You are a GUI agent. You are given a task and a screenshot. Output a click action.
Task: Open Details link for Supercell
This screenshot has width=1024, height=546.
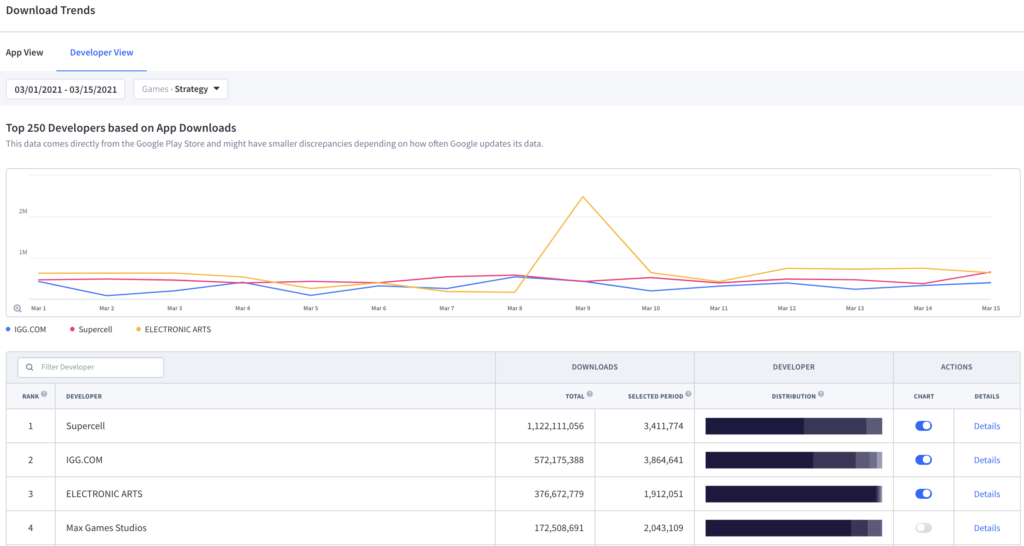(987, 426)
